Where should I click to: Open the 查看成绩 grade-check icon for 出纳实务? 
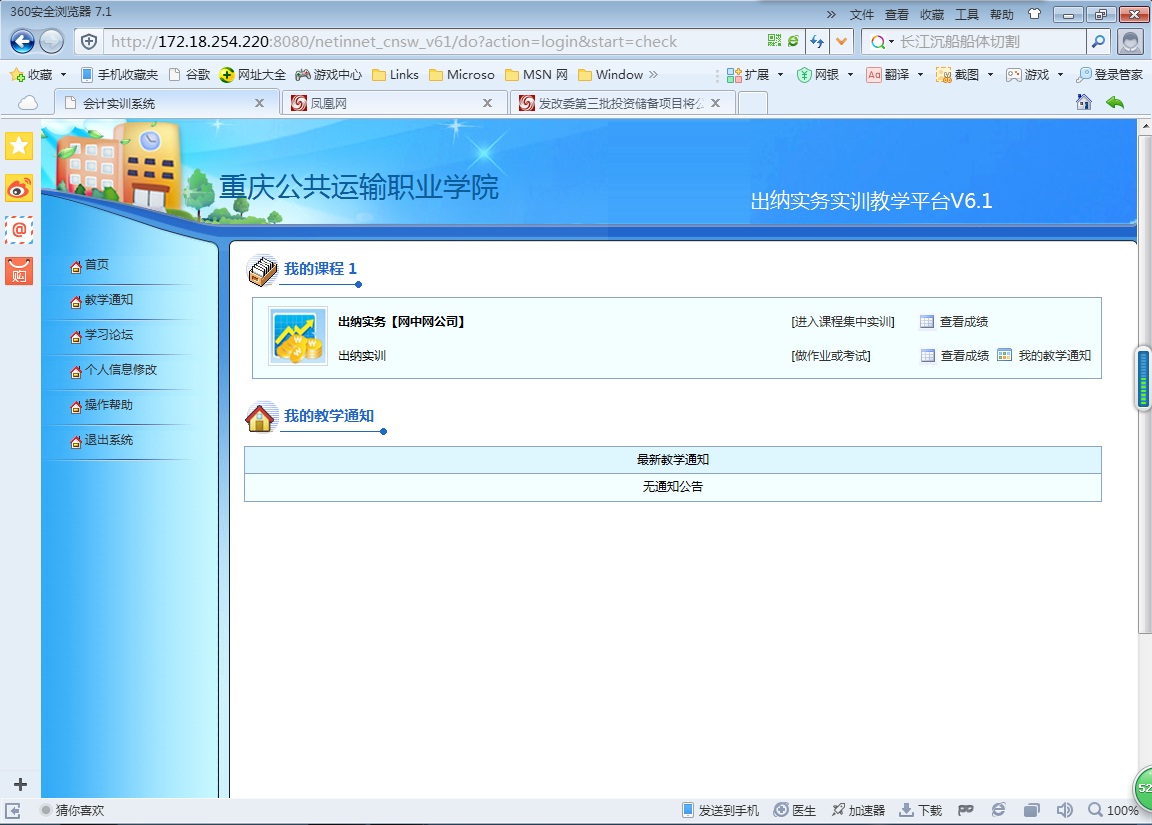(x=926, y=321)
